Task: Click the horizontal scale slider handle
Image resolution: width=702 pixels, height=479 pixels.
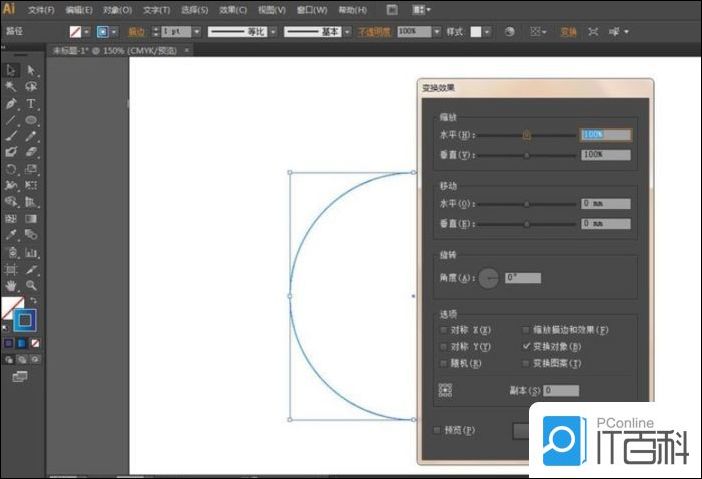Action: tap(527, 134)
